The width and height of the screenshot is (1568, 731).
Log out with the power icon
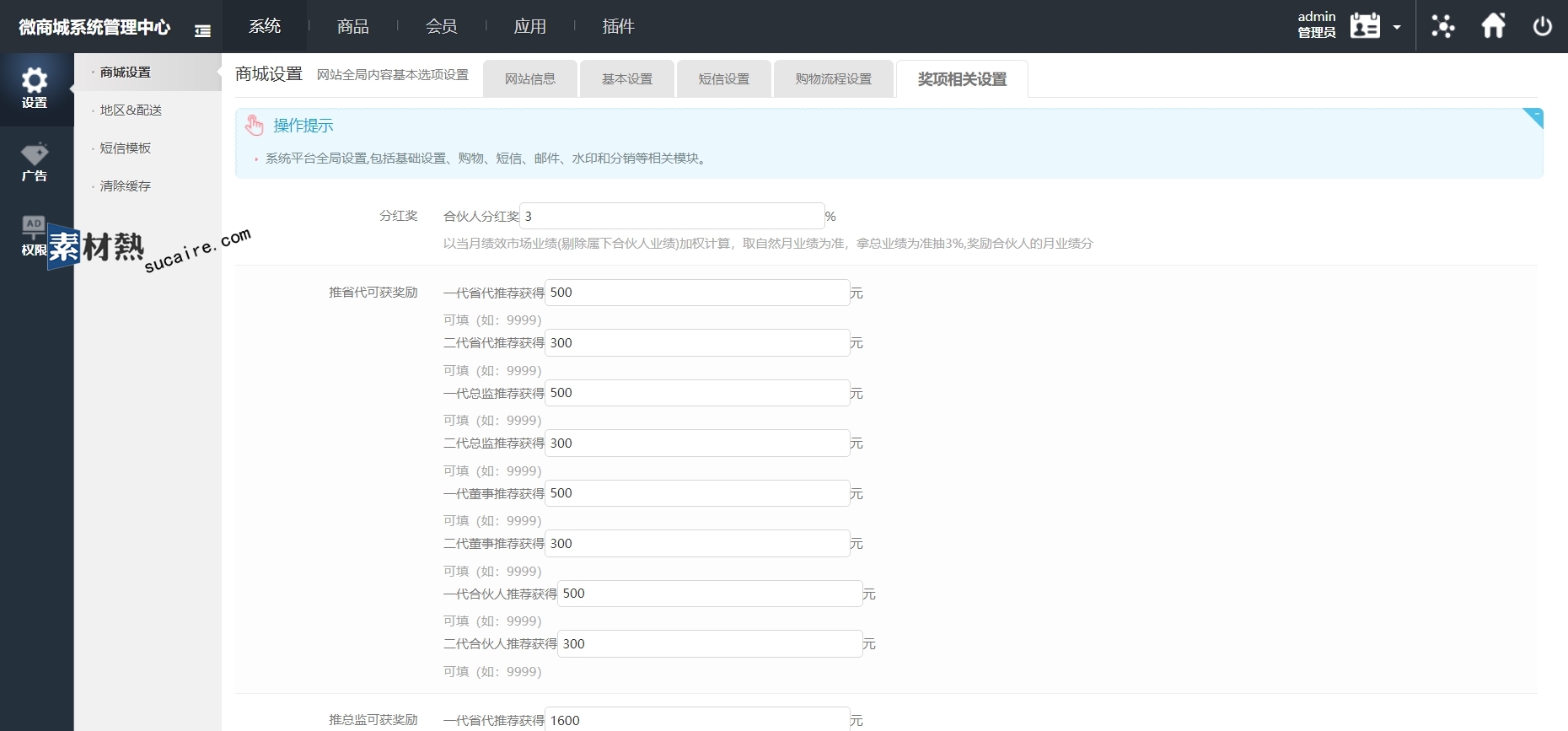(1542, 26)
